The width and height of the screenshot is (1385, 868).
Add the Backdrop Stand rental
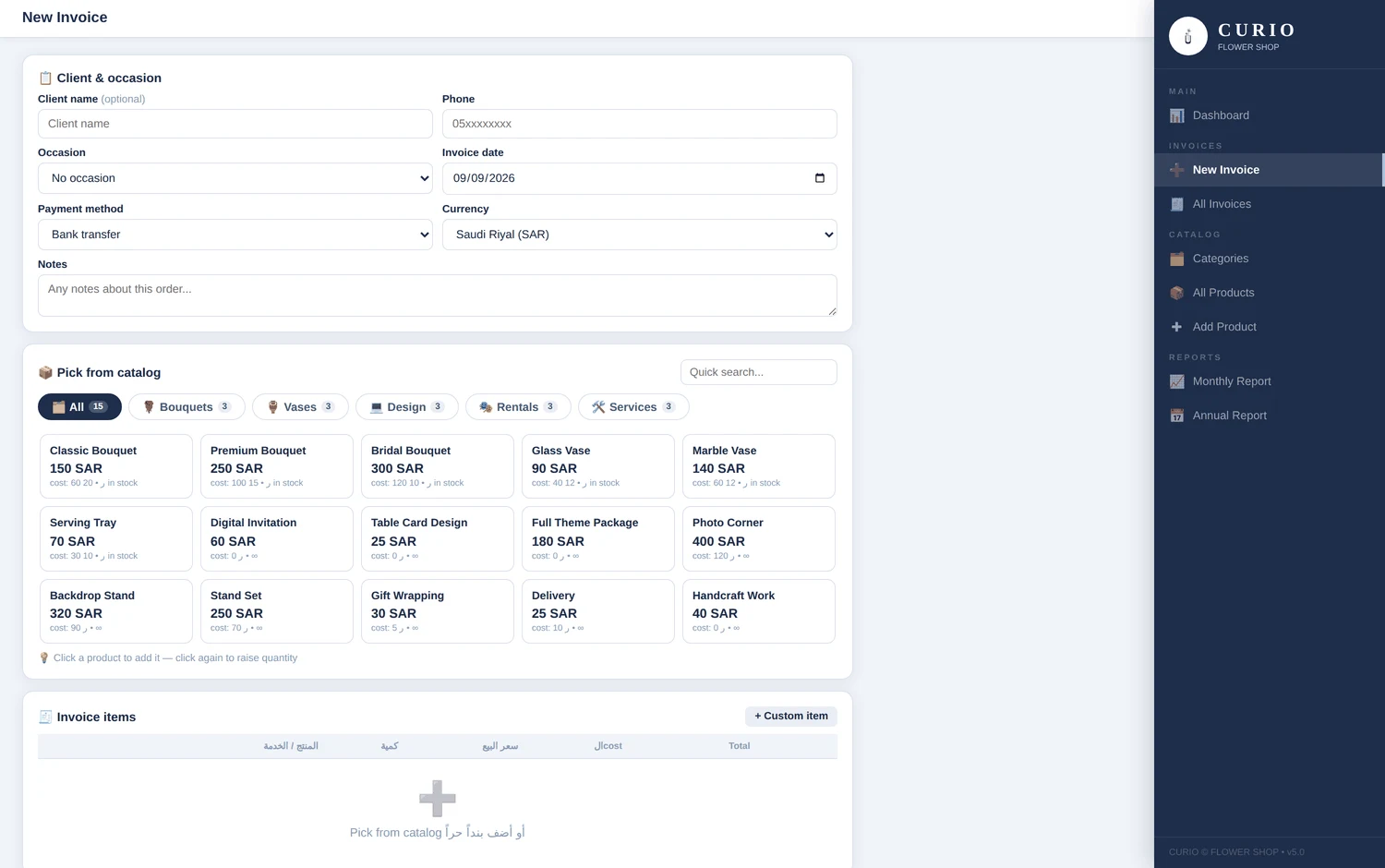point(116,611)
